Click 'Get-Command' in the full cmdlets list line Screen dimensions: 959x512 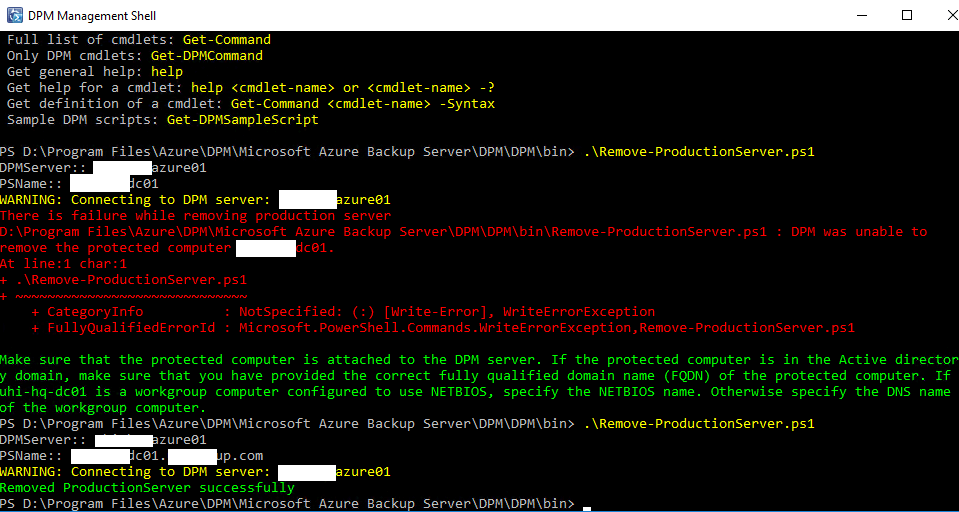(226, 40)
